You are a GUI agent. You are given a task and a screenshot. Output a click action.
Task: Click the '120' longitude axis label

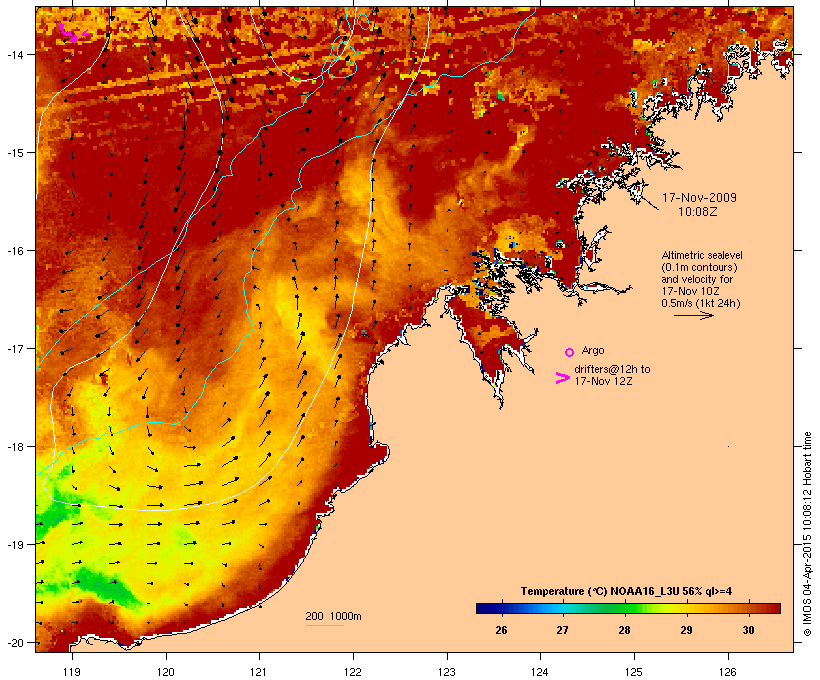[x=166, y=672]
